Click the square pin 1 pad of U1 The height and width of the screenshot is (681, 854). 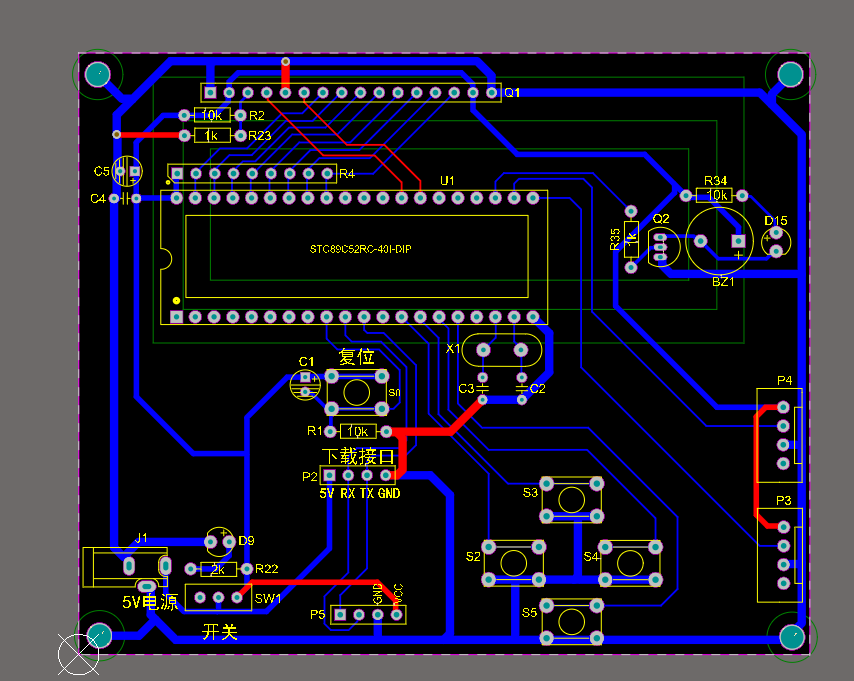pyautogui.click(x=176, y=317)
